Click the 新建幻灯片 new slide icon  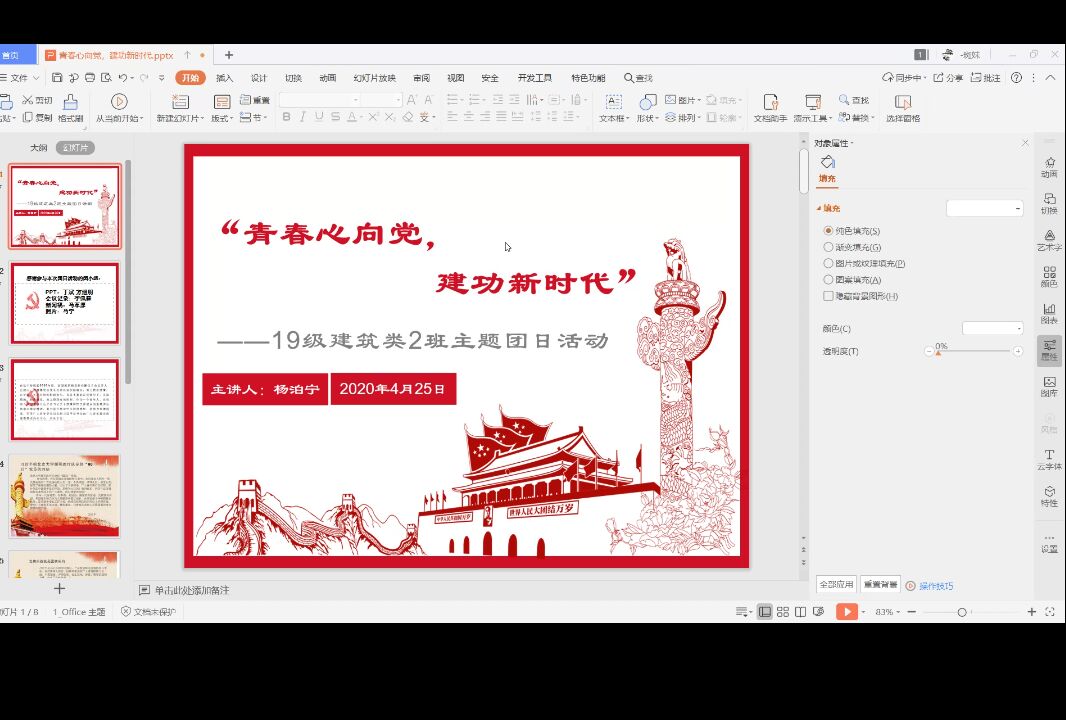pyautogui.click(x=179, y=102)
